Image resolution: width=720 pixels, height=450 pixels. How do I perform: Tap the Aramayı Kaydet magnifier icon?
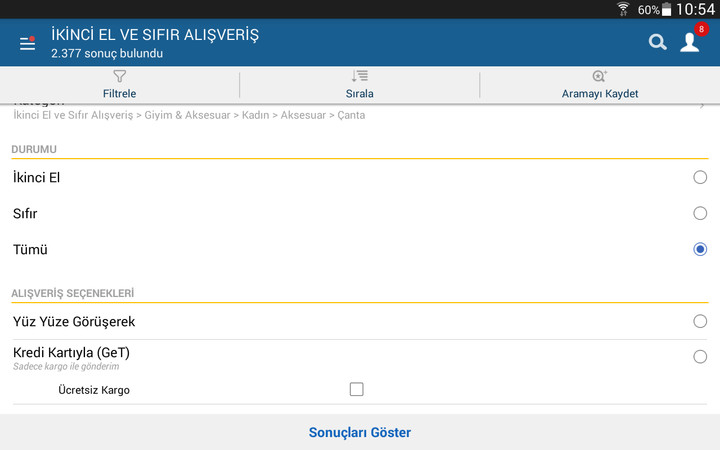600,76
